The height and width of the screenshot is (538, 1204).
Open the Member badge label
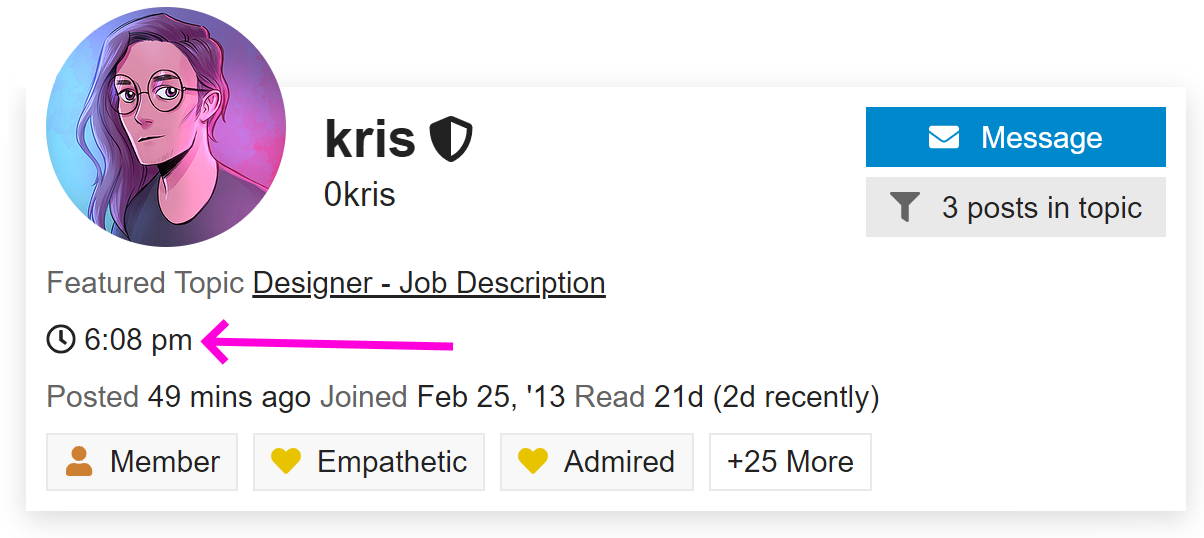pyautogui.click(x=142, y=462)
